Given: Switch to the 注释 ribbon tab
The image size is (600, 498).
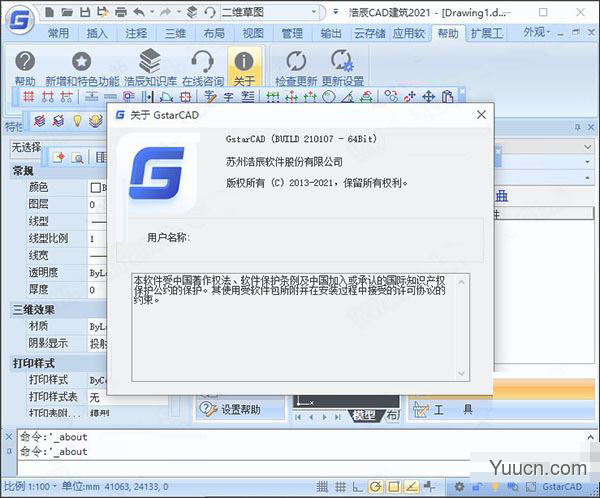Looking at the screenshot, I should click(x=136, y=34).
